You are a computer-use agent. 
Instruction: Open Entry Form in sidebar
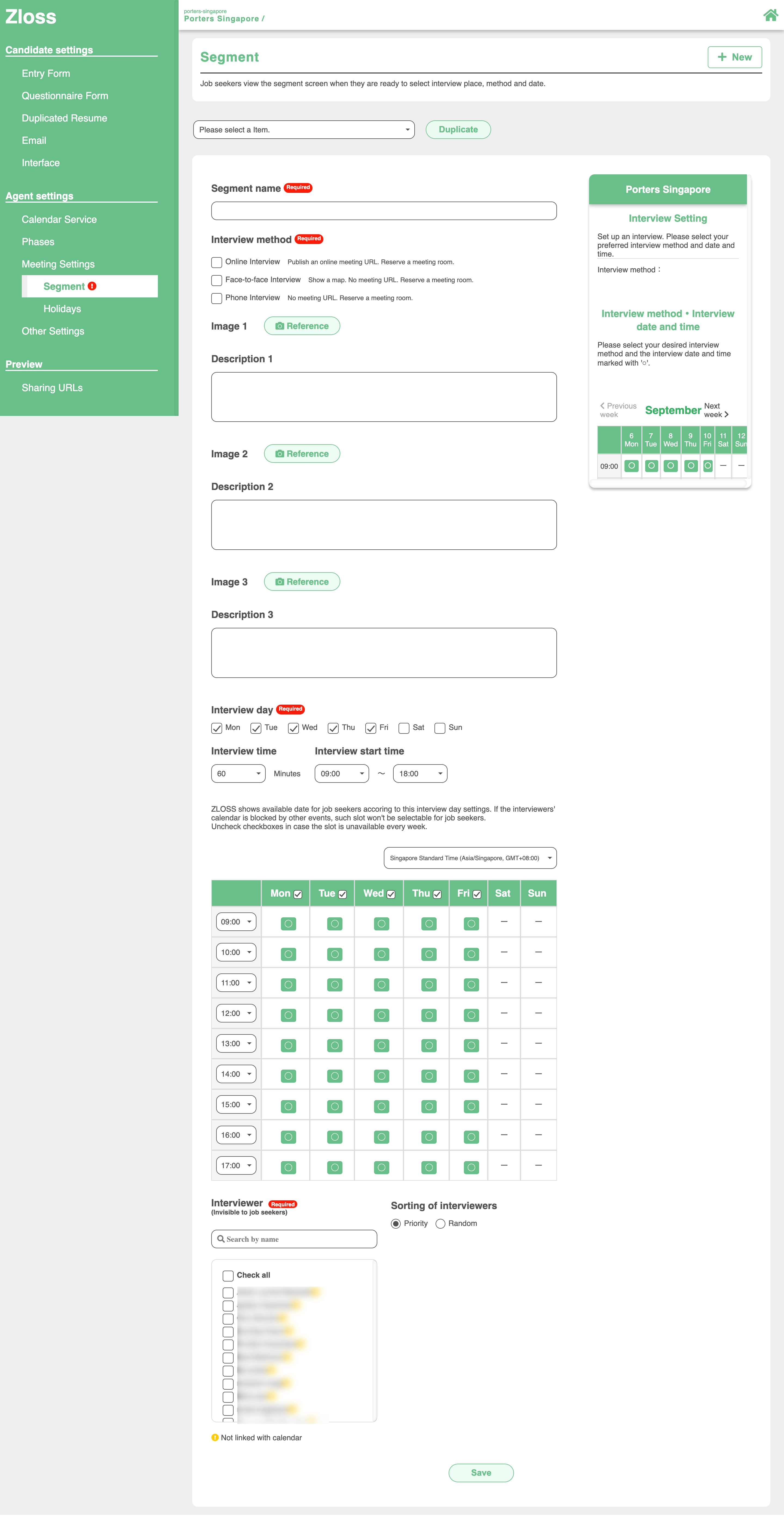46,74
